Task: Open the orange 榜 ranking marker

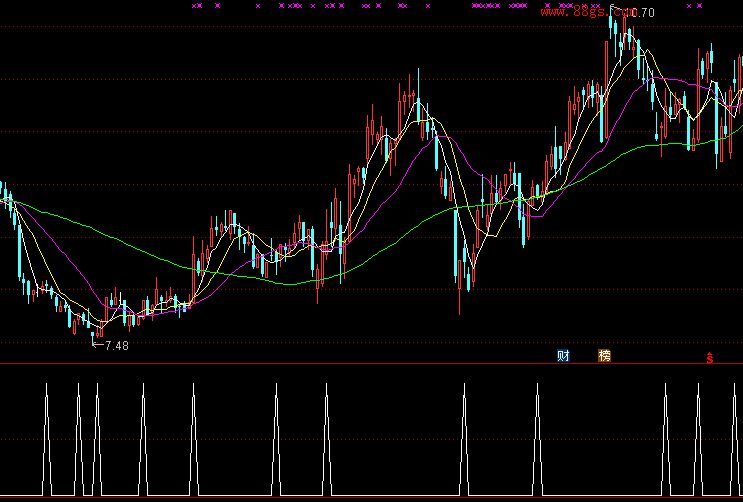Action: click(x=604, y=356)
